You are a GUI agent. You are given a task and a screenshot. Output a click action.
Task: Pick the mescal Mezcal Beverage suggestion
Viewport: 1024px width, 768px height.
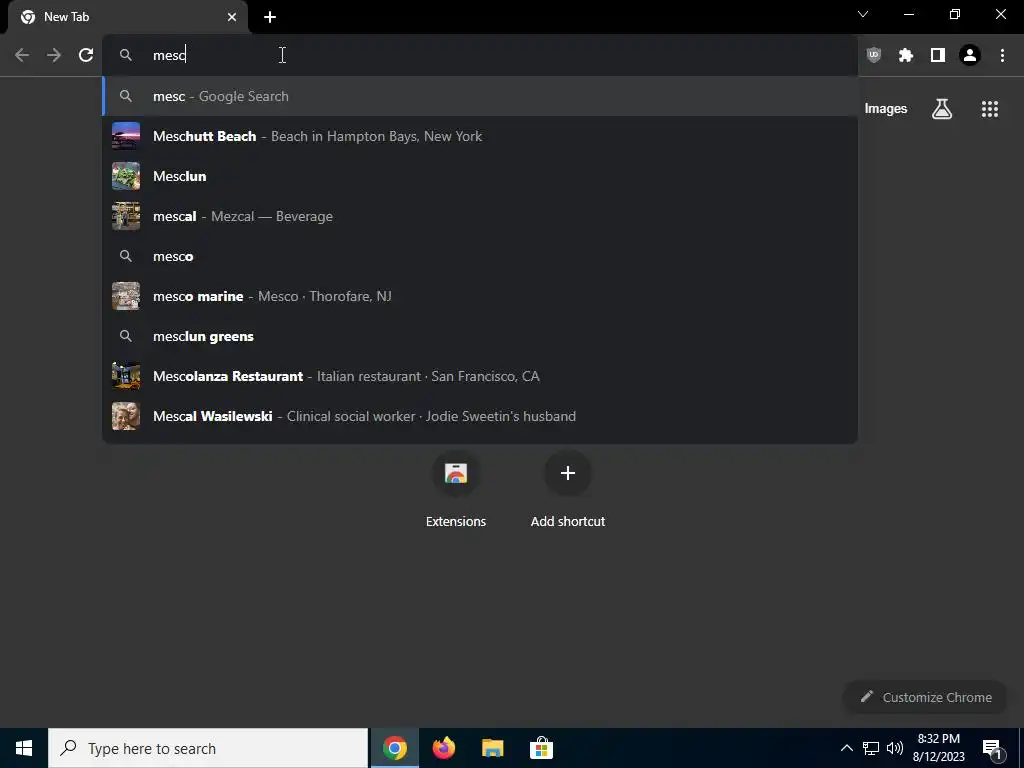pyautogui.click(x=480, y=216)
